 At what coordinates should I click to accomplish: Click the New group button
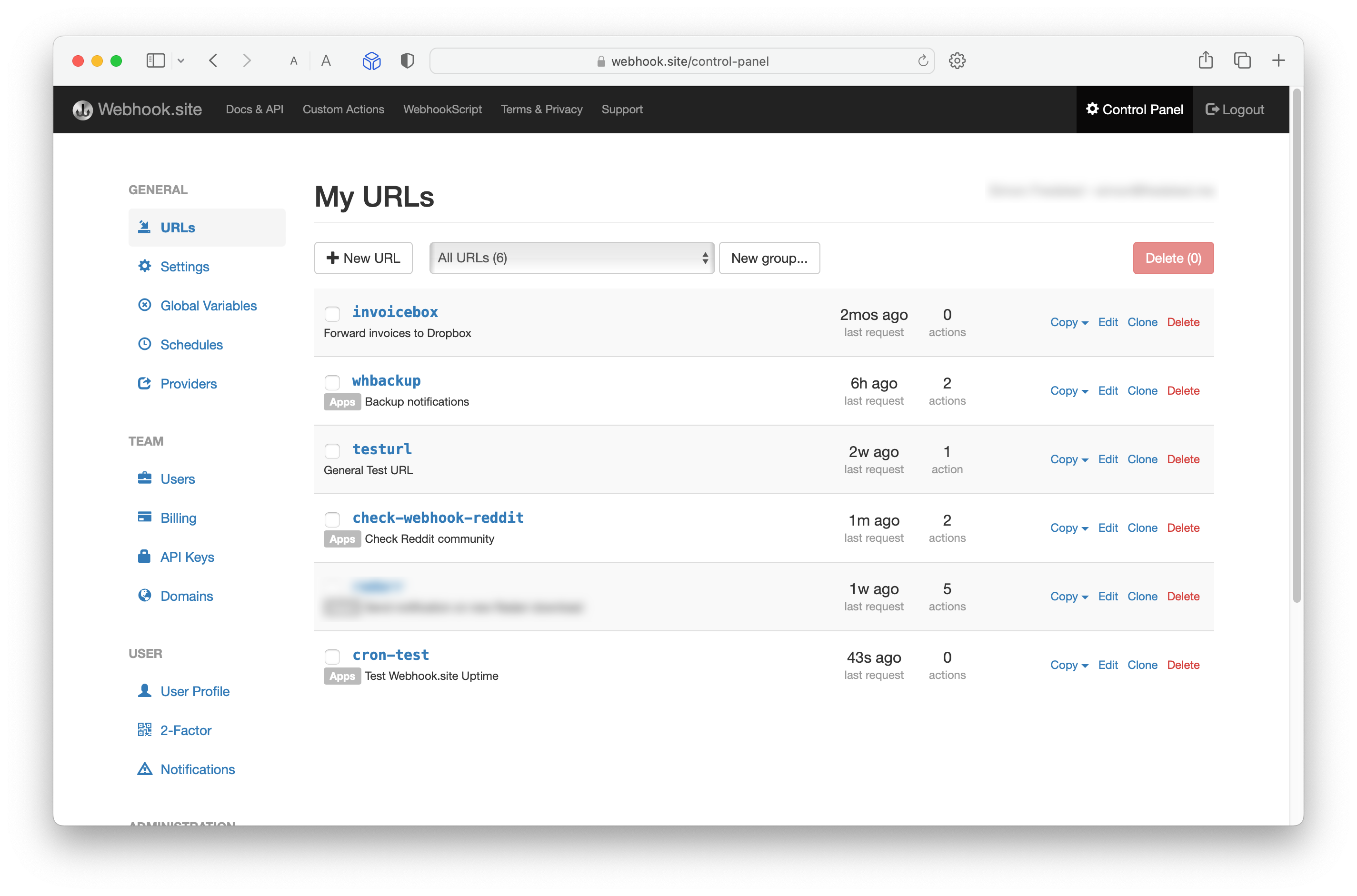click(x=769, y=258)
